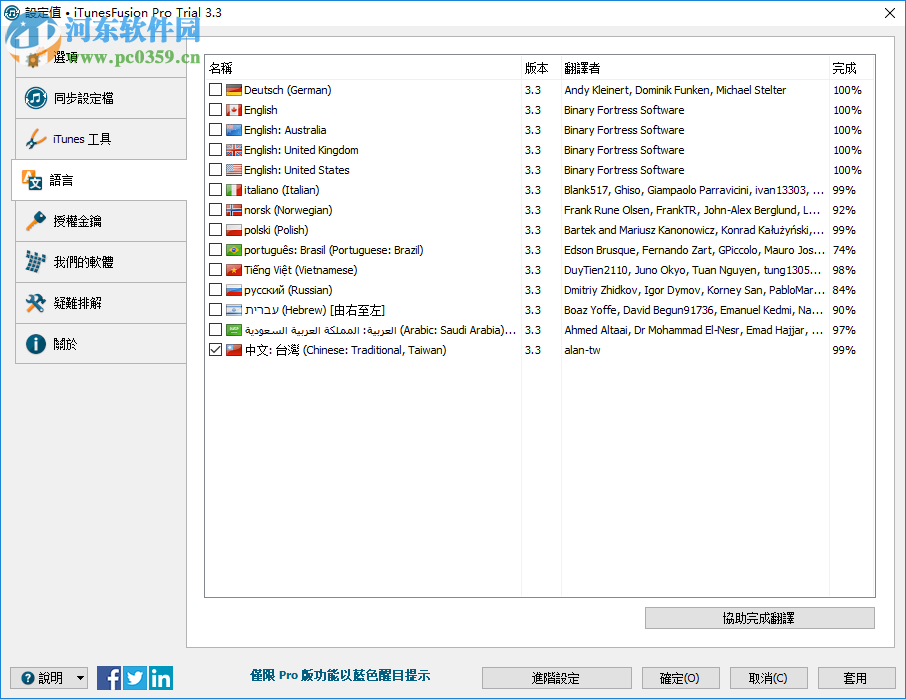Viewport: 906px width, 699px height.
Task: Click the Facebook icon
Action: coord(108,678)
